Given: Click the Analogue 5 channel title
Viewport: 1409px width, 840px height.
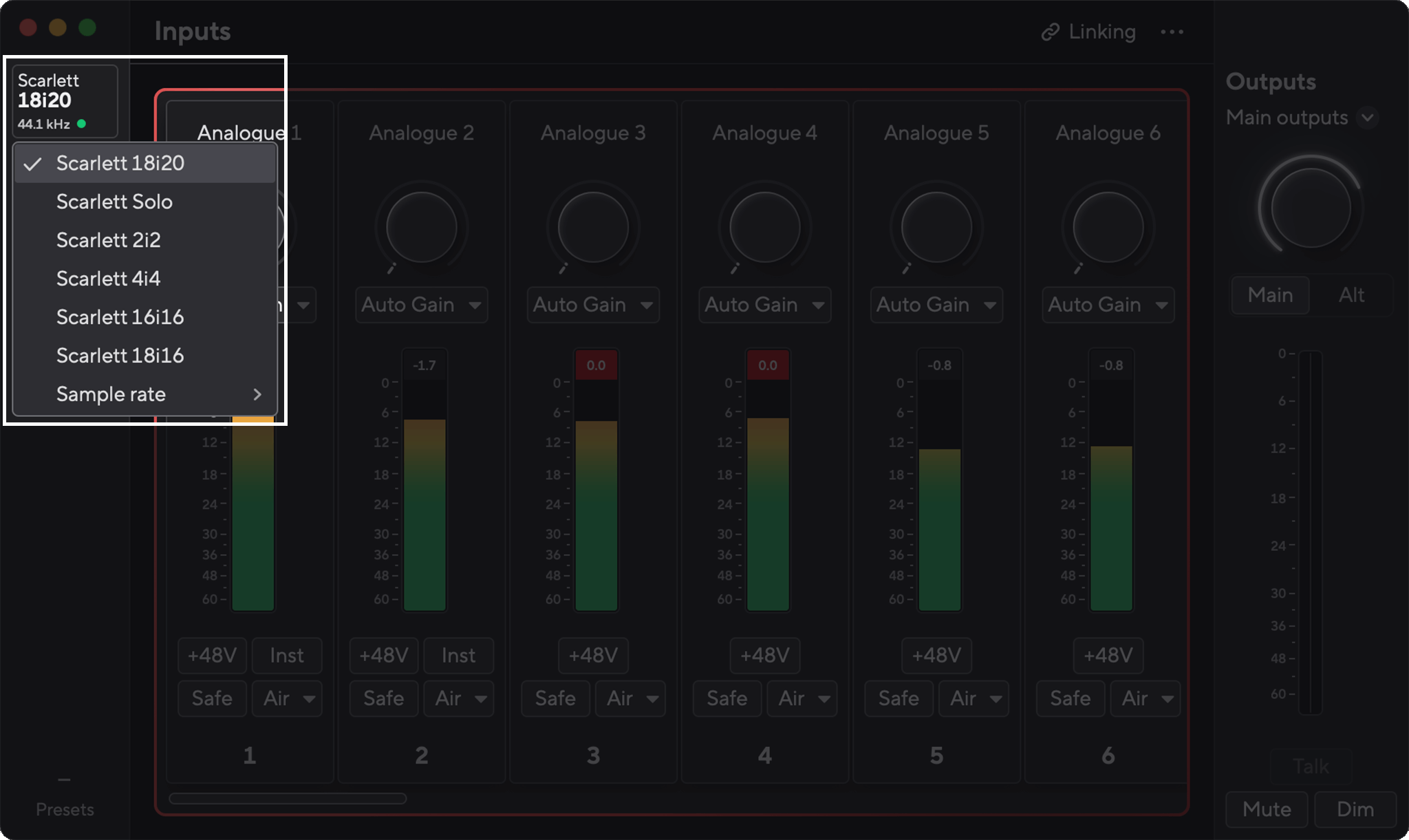Looking at the screenshot, I should [936, 133].
